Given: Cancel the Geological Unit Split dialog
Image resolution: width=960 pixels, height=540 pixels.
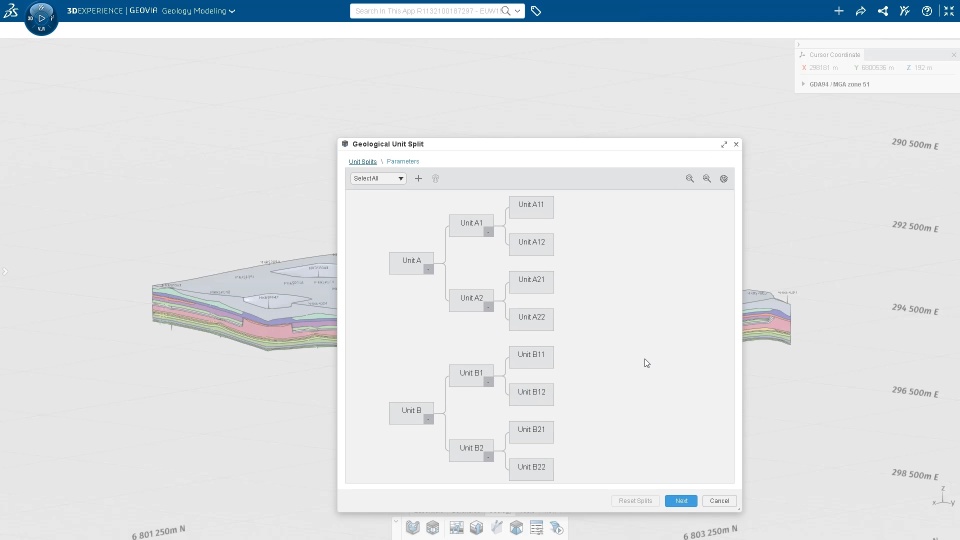Looking at the screenshot, I should tap(719, 501).
